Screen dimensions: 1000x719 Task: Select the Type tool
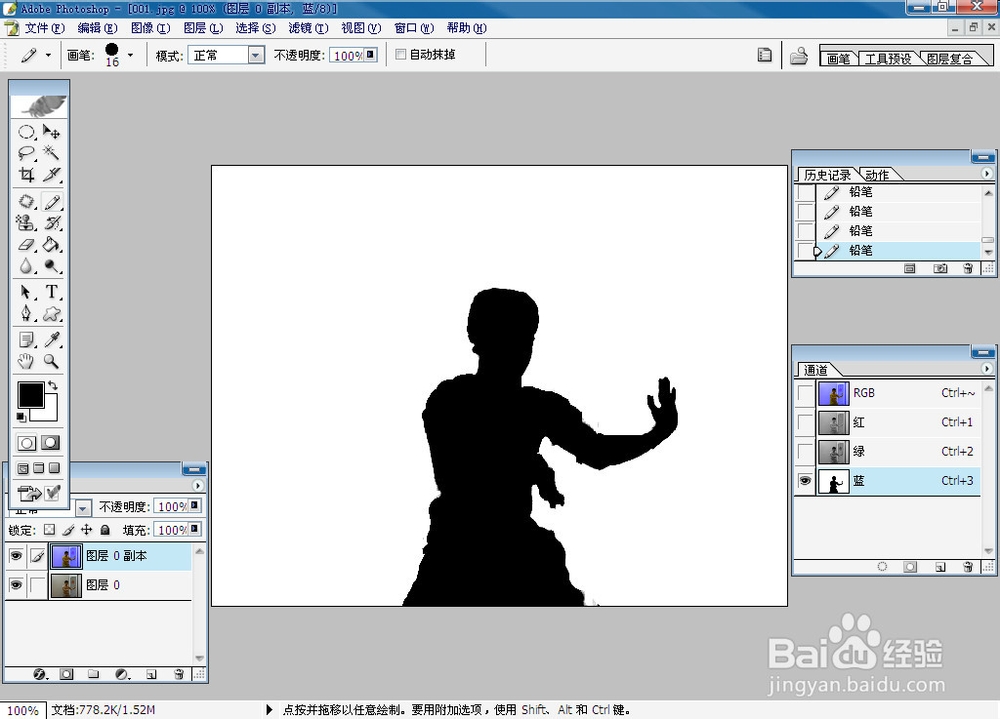pyautogui.click(x=51, y=292)
